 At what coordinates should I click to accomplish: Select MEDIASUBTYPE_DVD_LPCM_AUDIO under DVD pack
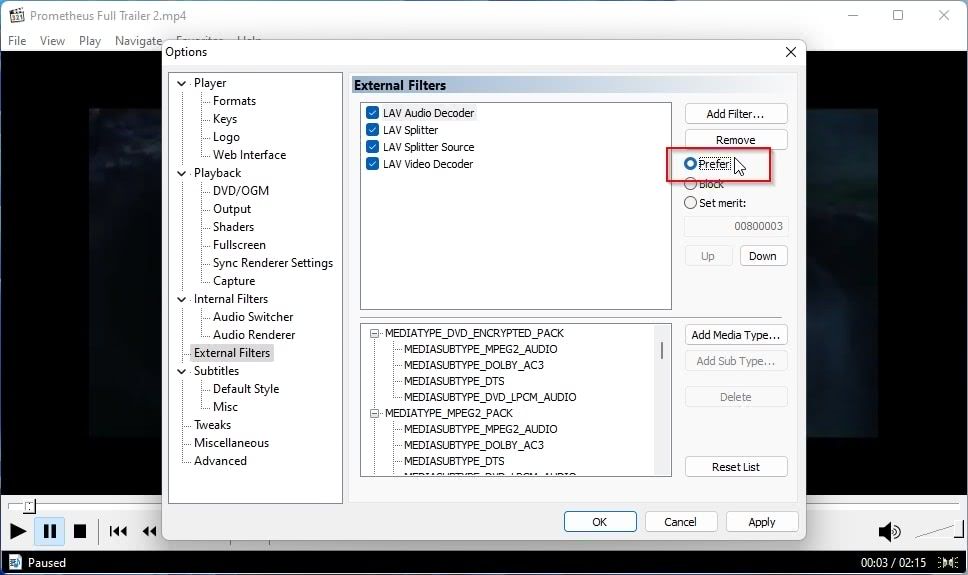[490, 397]
